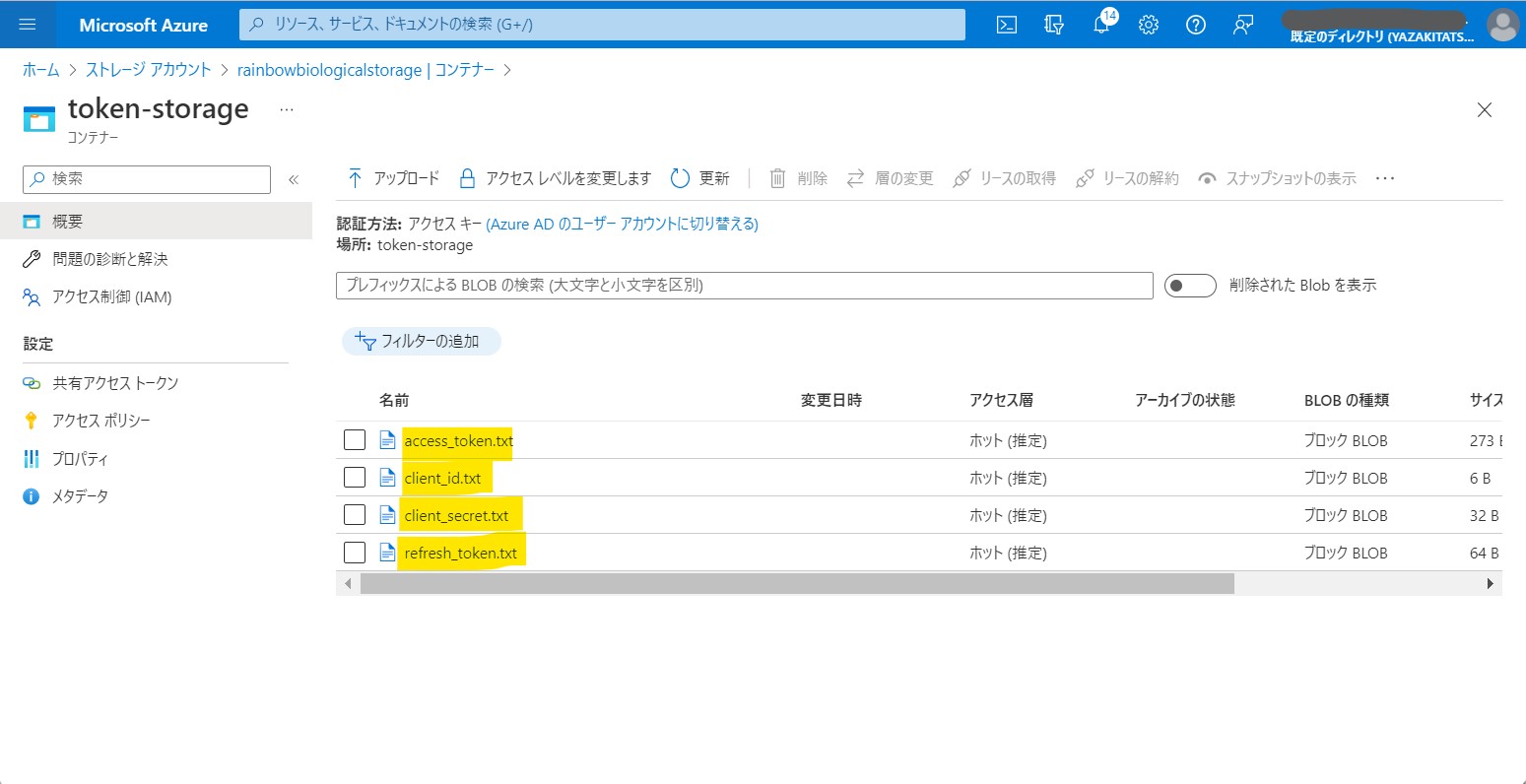Check the box for refresh_token.txt

[x=355, y=553]
